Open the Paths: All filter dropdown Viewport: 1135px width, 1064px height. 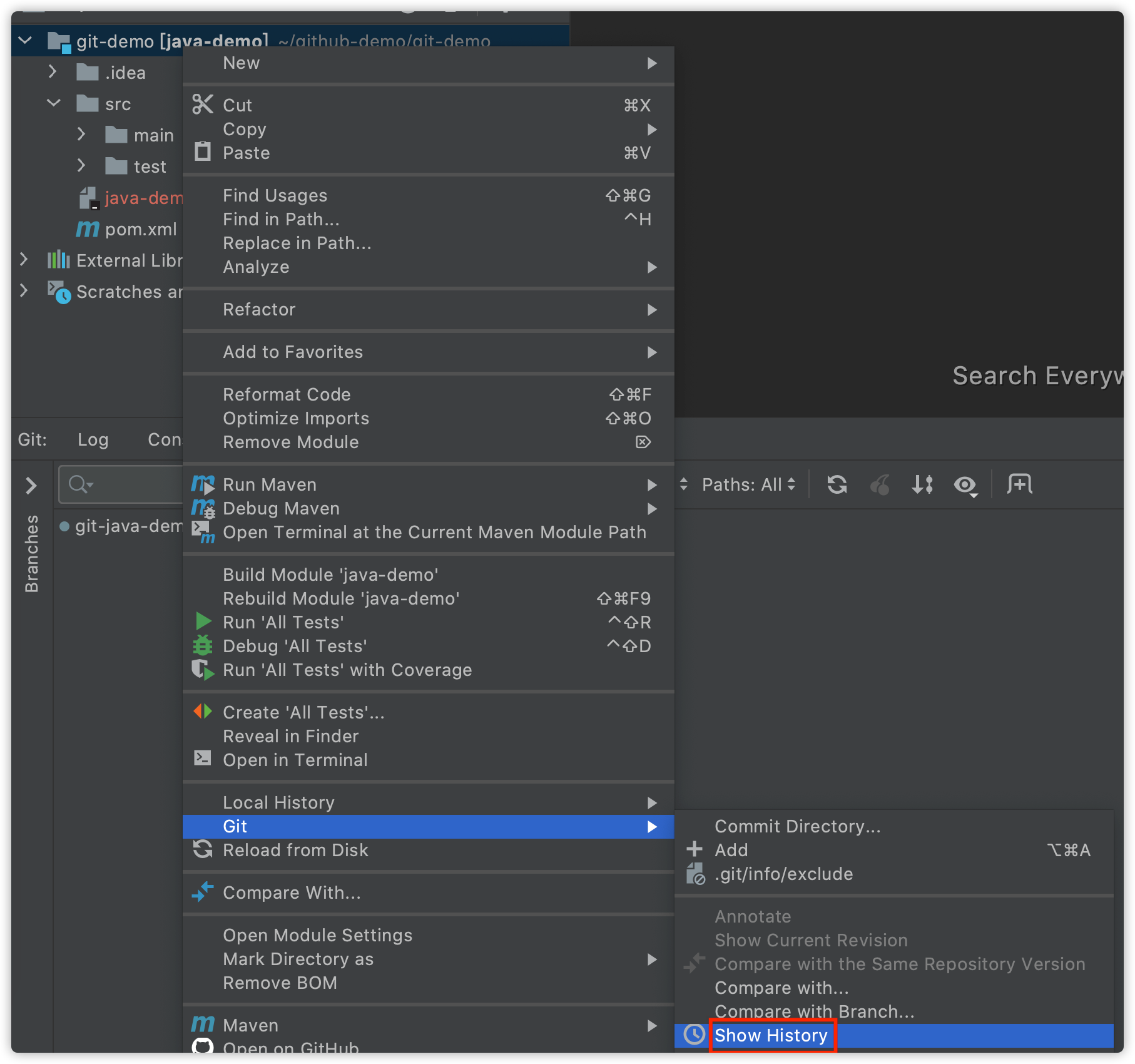click(x=748, y=484)
